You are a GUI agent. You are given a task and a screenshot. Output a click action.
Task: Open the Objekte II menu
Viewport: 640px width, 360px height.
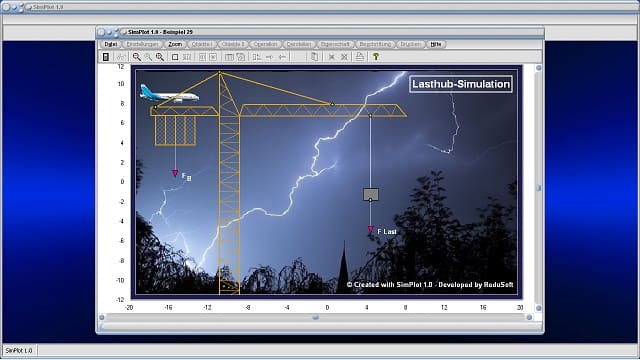click(233, 44)
